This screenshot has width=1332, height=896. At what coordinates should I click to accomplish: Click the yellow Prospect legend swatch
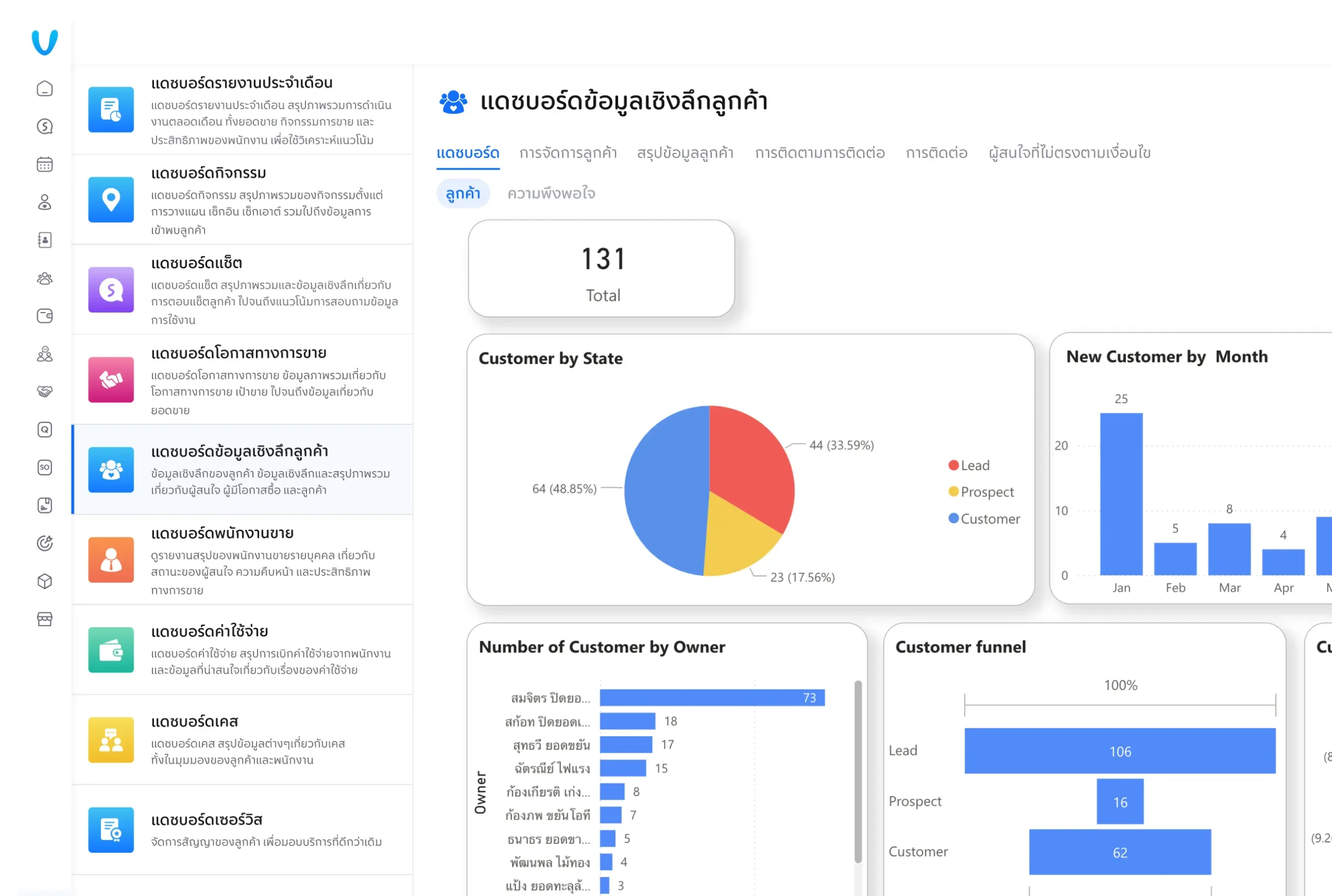click(x=954, y=491)
